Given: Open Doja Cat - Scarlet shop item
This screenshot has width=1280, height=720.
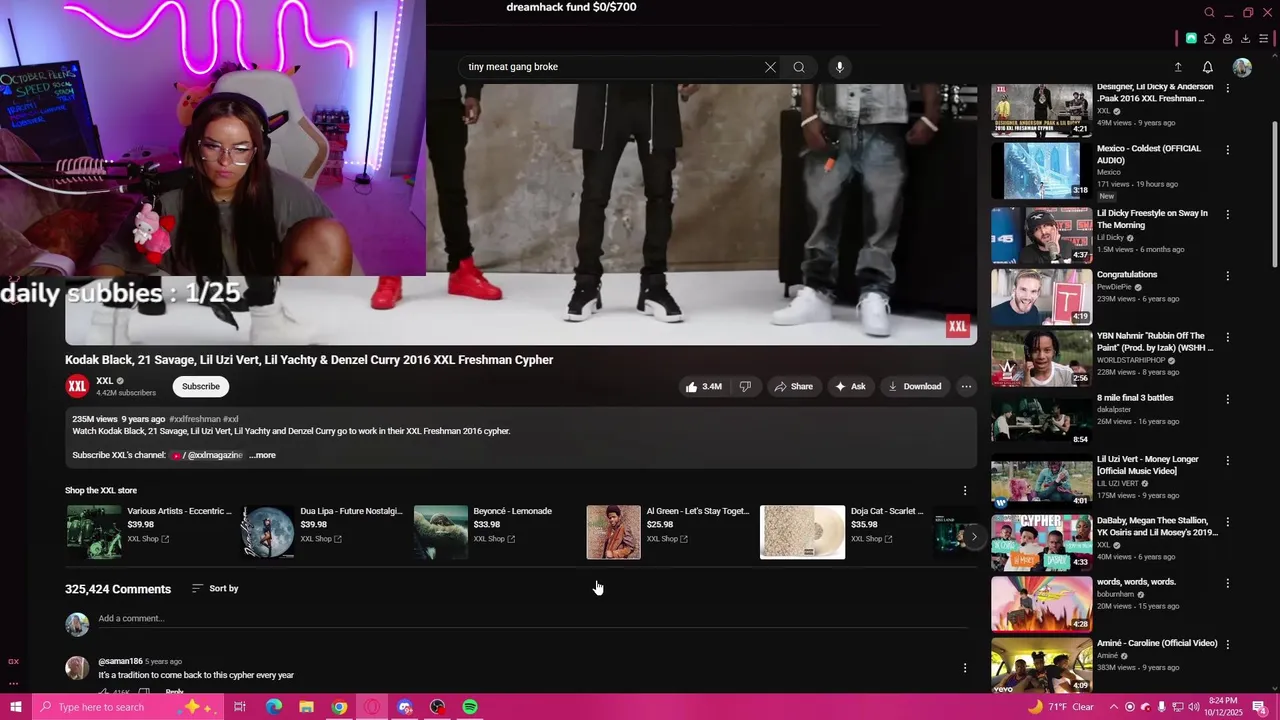Looking at the screenshot, I should tap(842, 532).
